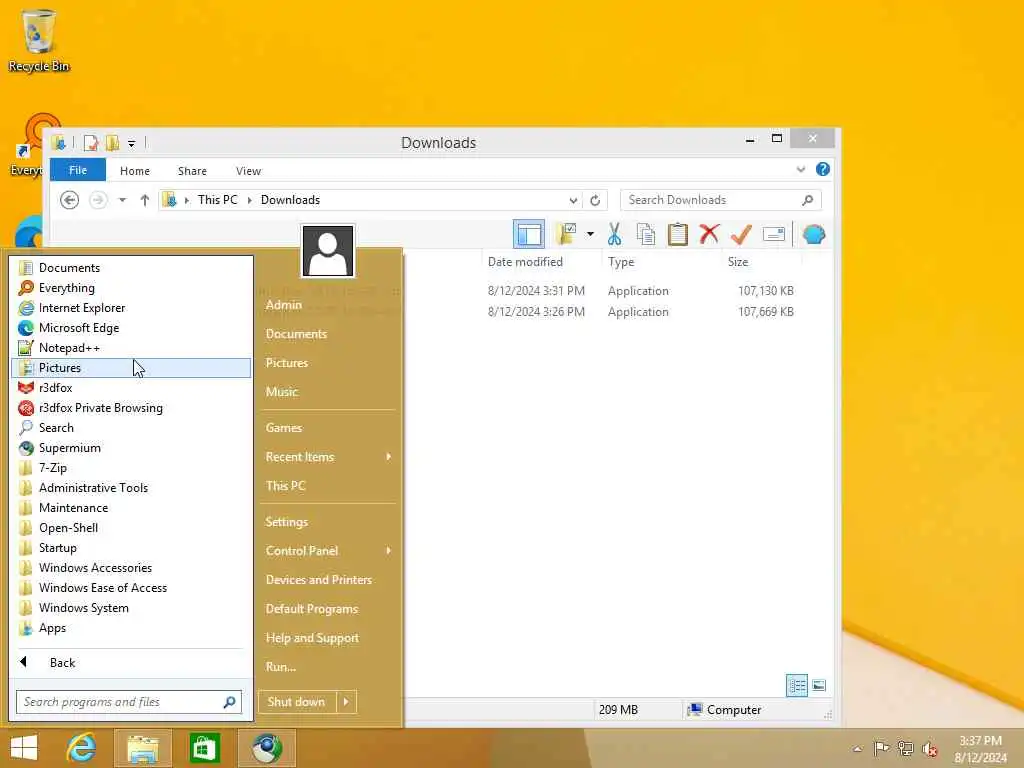The image size is (1024, 768).
Task: Open the Apps folder entry
Action: (x=131, y=628)
